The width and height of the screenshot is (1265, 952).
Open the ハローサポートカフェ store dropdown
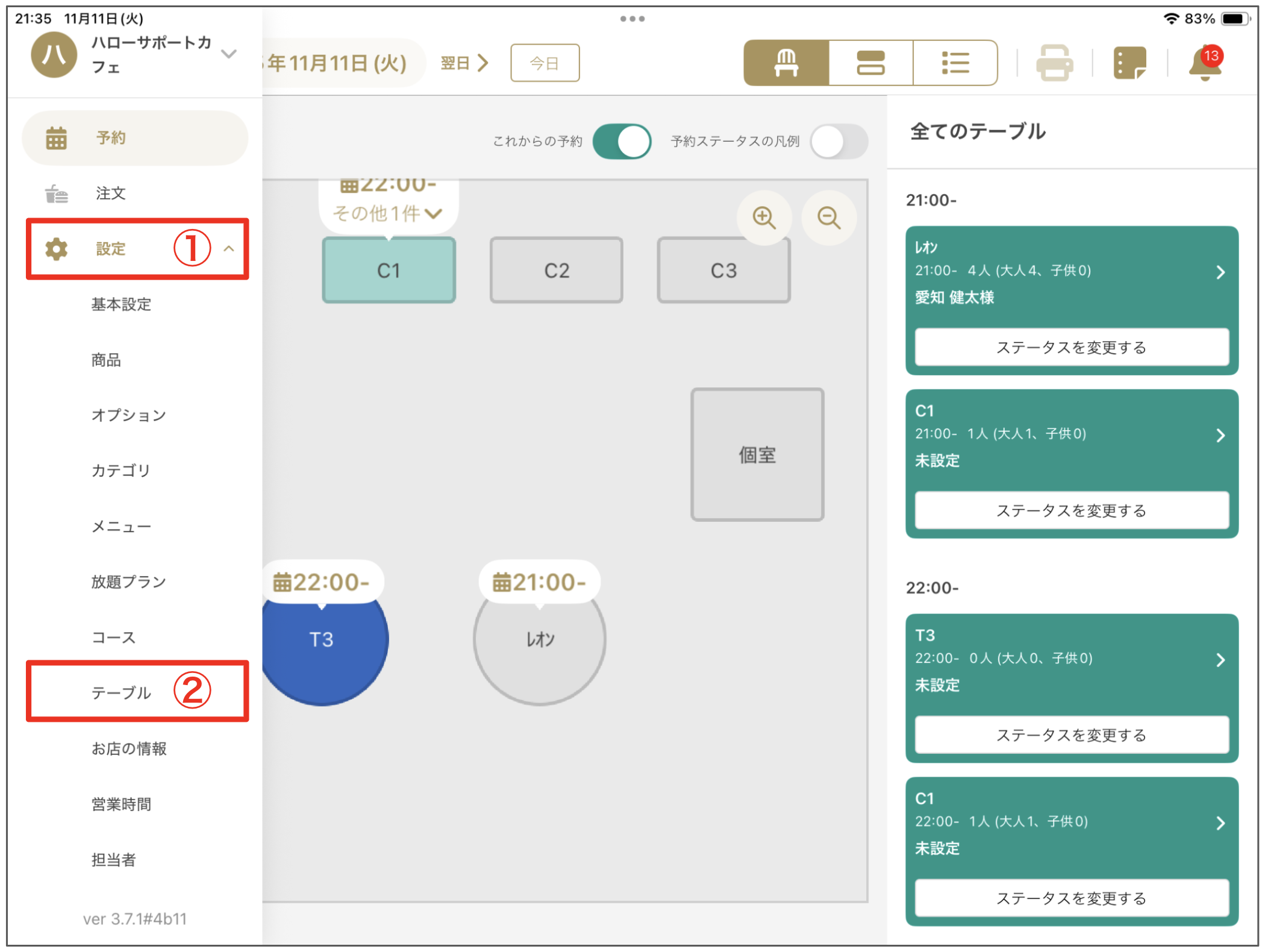[x=228, y=54]
